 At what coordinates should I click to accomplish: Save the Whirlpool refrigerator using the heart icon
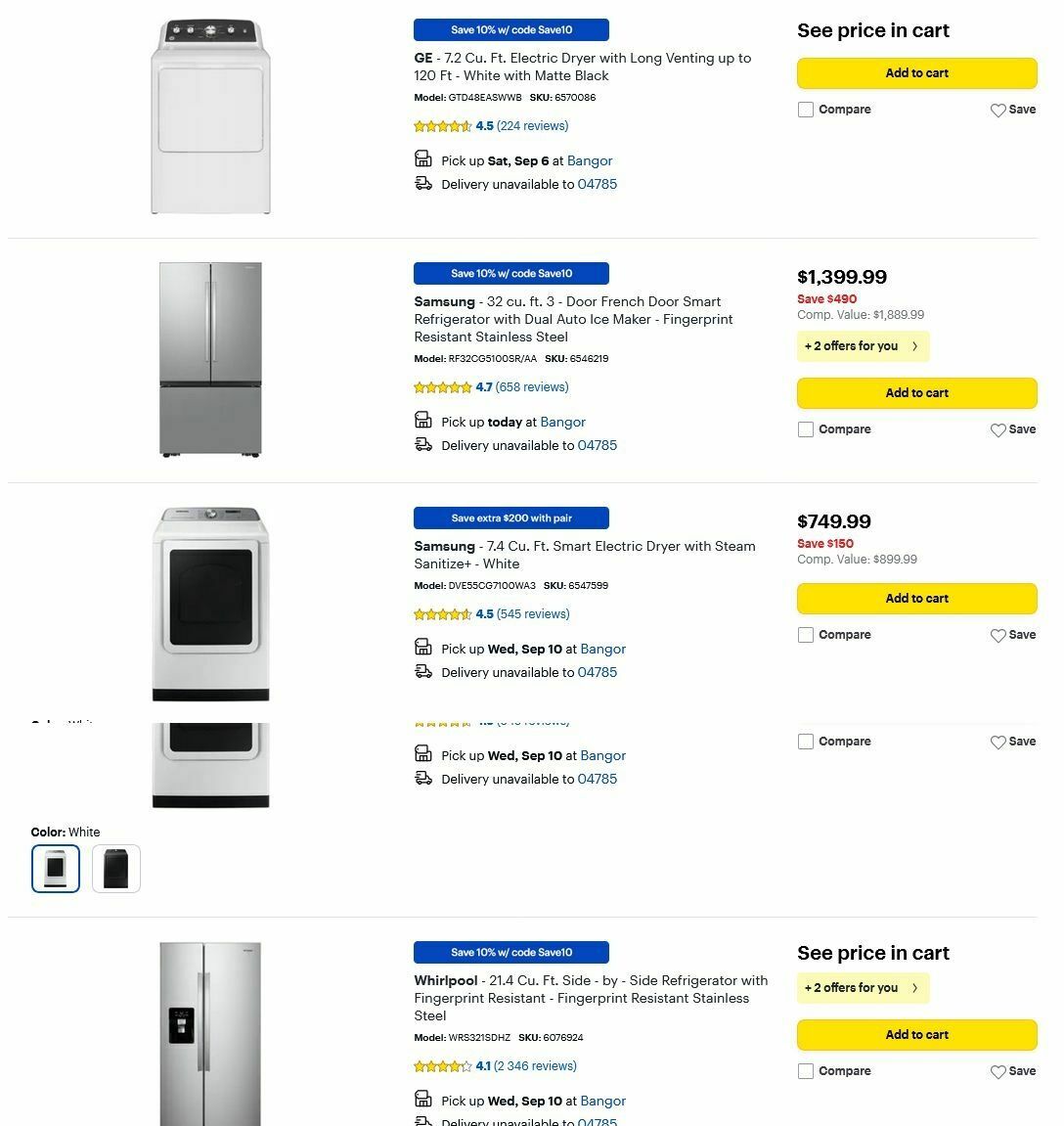[998, 1071]
